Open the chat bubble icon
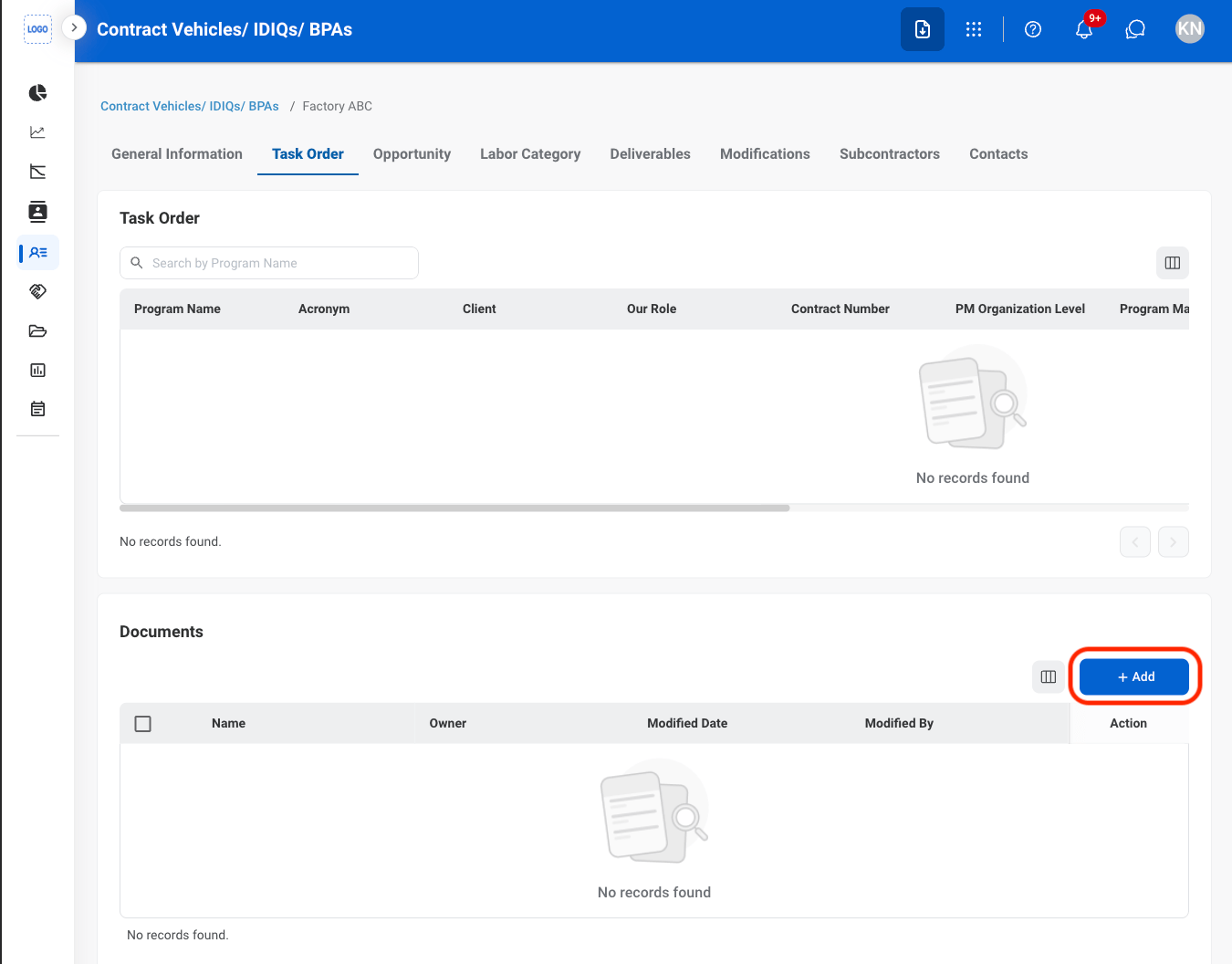 click(x=1135, y=29)
